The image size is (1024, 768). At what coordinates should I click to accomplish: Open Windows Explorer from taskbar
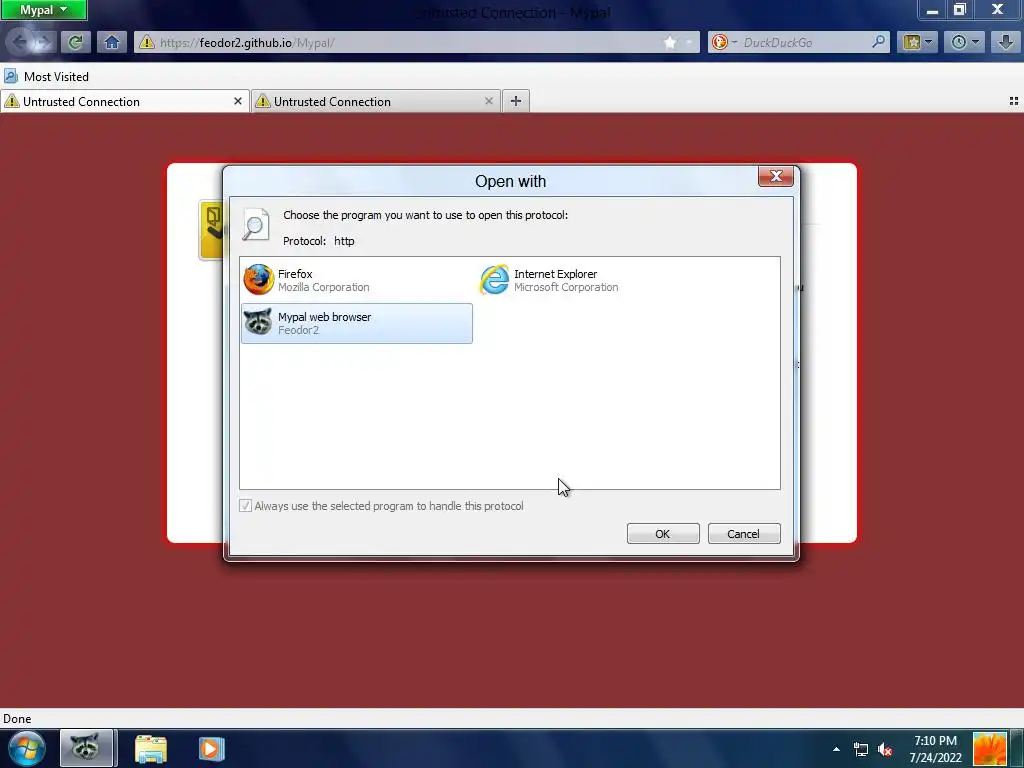[151, 749]
